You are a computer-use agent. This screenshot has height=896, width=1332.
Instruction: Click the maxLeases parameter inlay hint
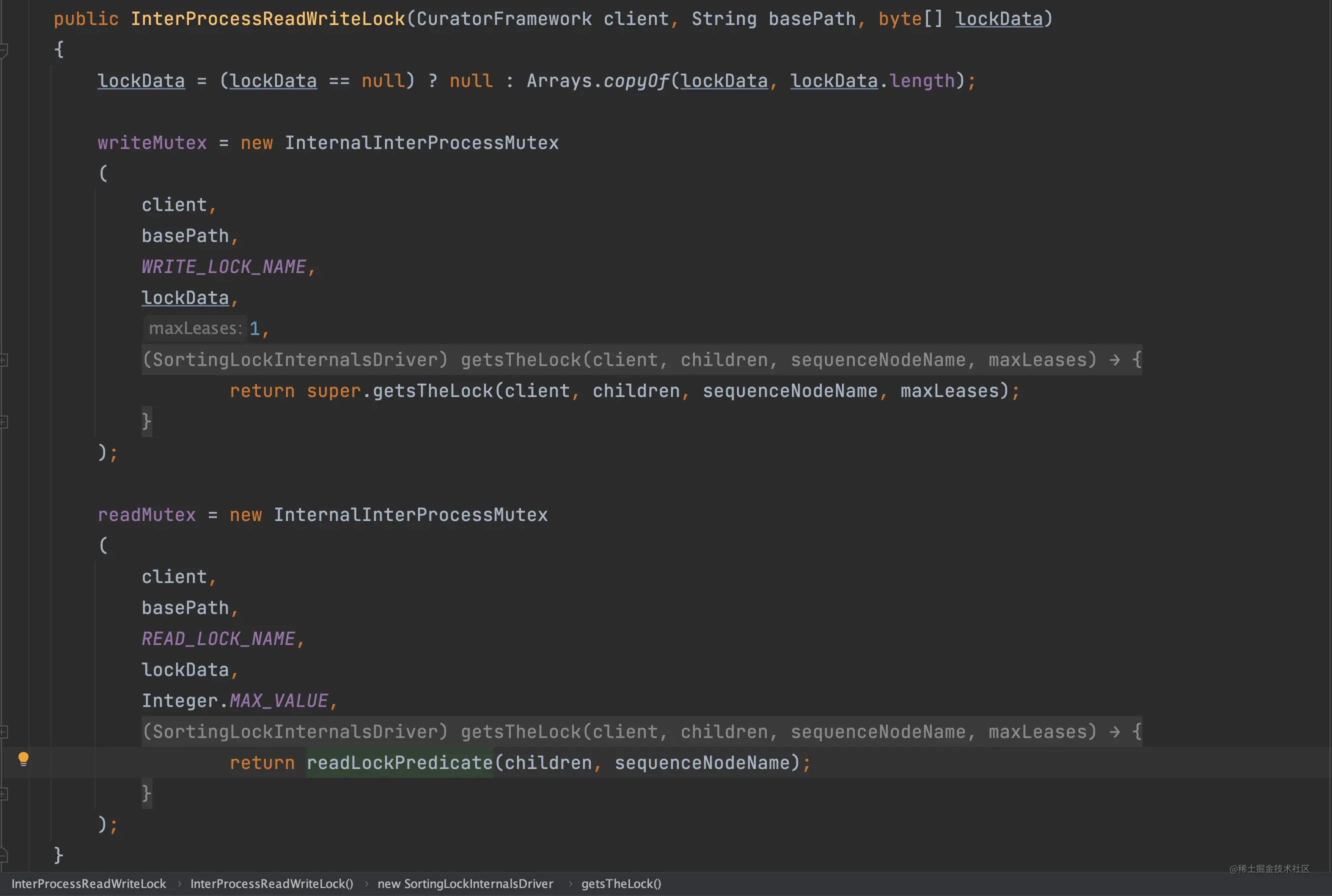tap(195, 328)
